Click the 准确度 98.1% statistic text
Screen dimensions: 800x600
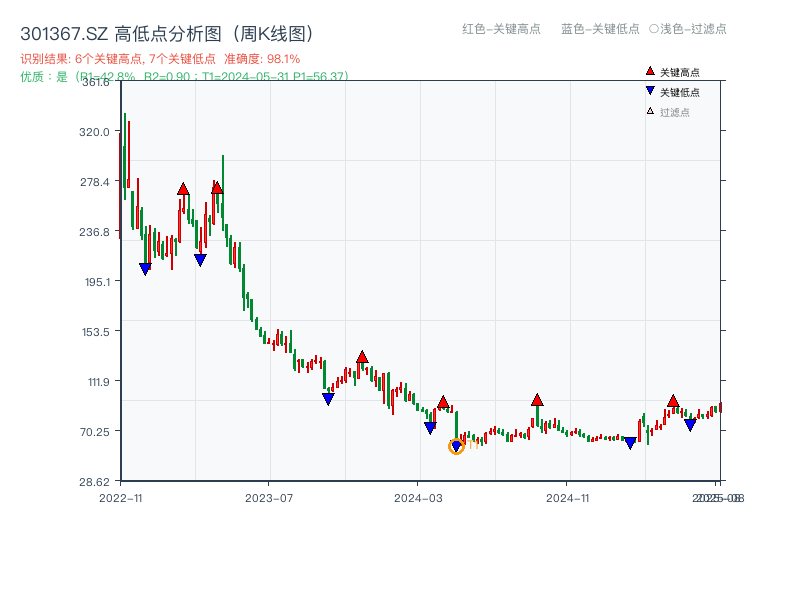[x=264, y=58]
